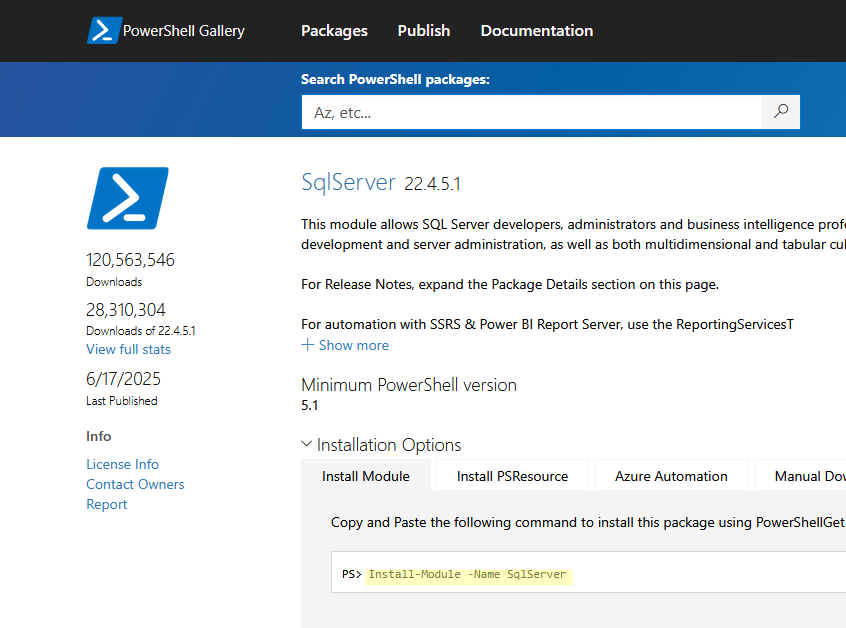Open the Publish page
Screen dimensions: 846x628
pyautogui.click(x=423, y=31)
